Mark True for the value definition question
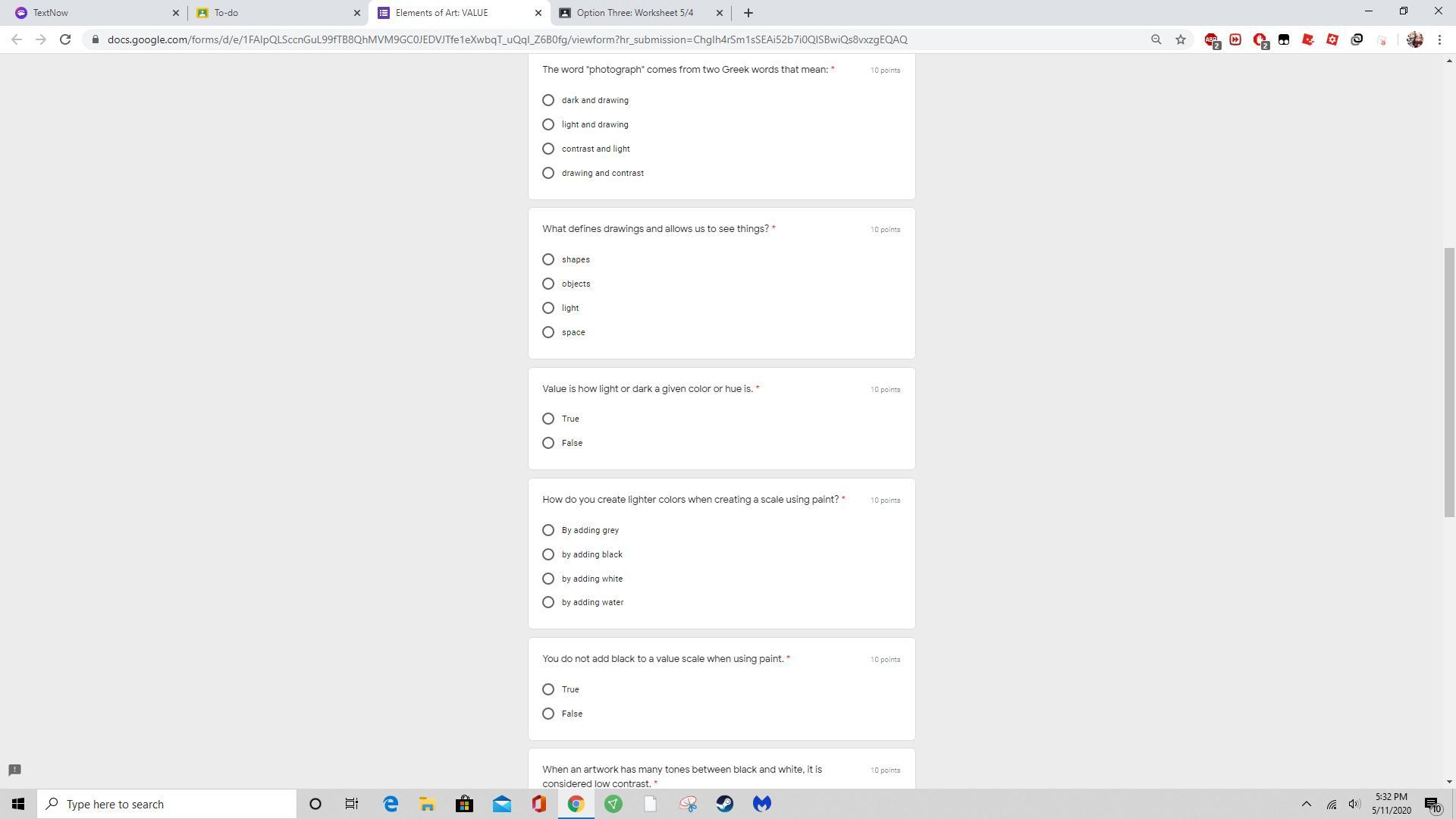The height and width of the screenshot is (819, 1456). coord(548,419)
